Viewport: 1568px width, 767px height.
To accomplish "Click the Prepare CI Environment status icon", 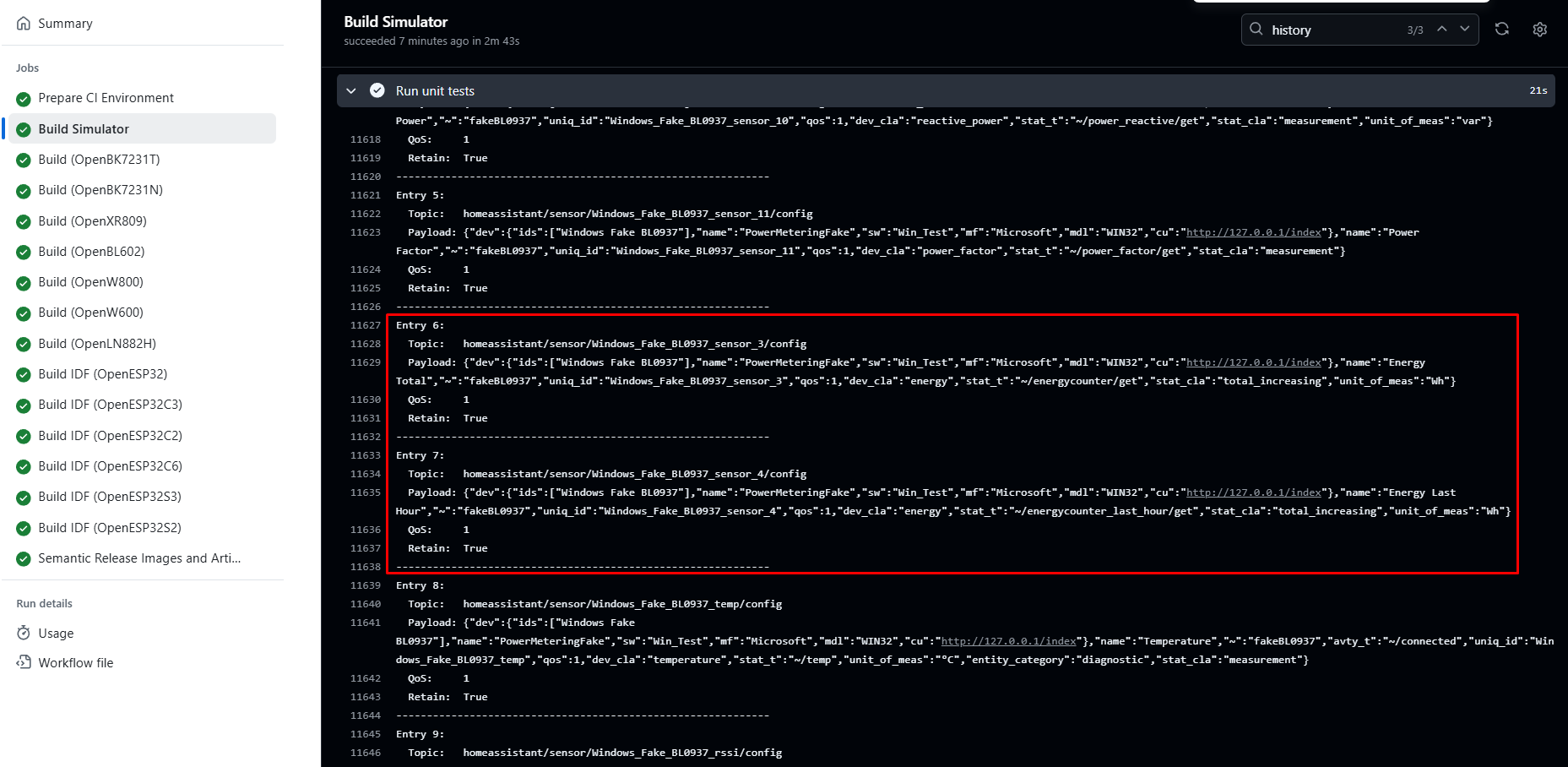I will pyautogui.click(x=24, y=99).
